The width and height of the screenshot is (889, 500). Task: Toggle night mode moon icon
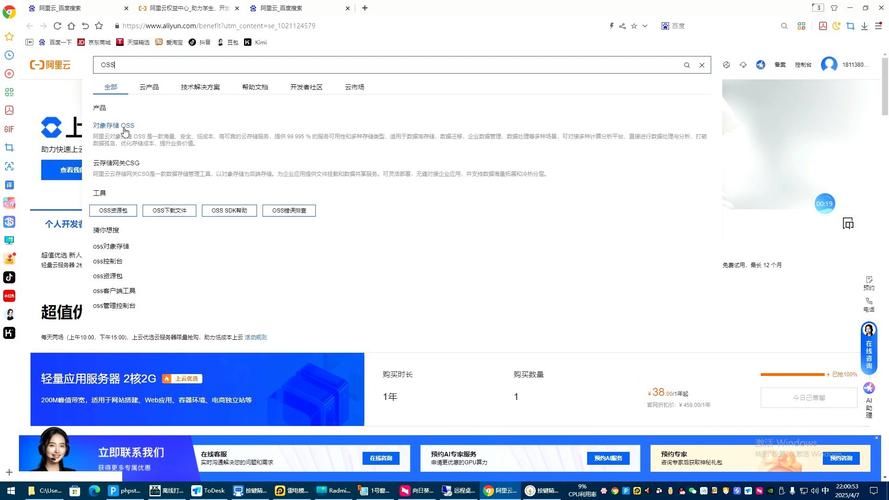pos(836,26)
